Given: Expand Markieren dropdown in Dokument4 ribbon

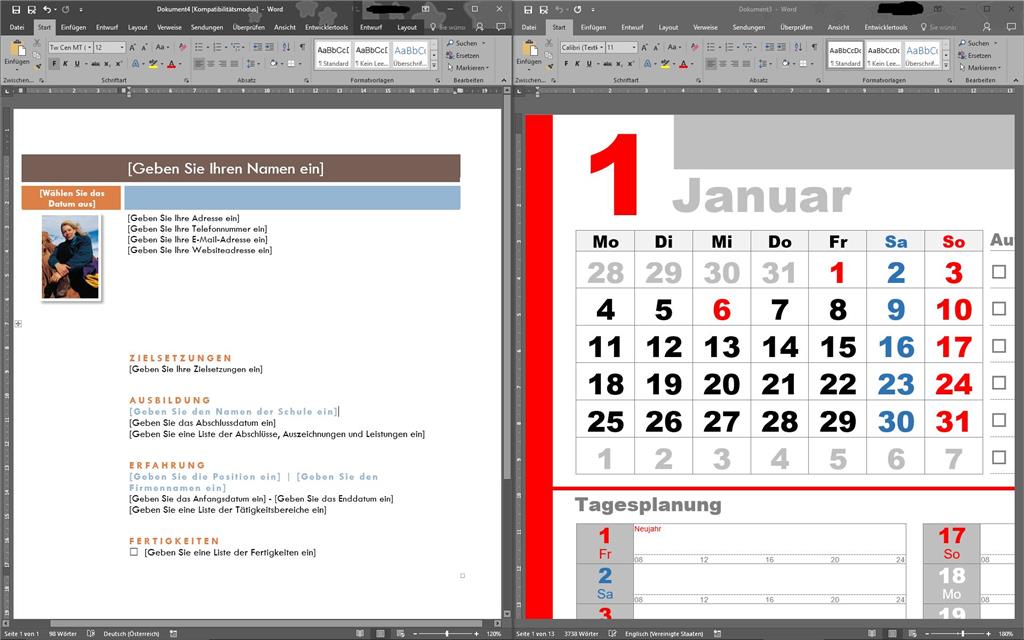Looking at the screenshot, I should (487, 68).
